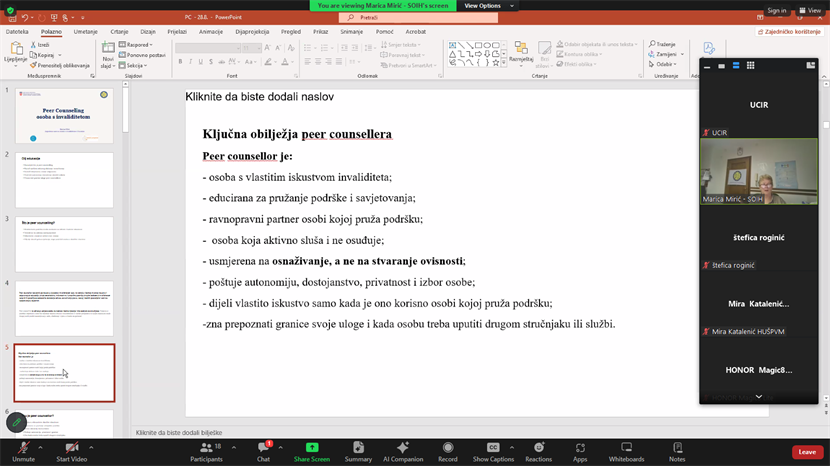The image size is (830, 466).
Task: Switch to the Dijaprojekcija ribbon tab
Action: (252, 32)
